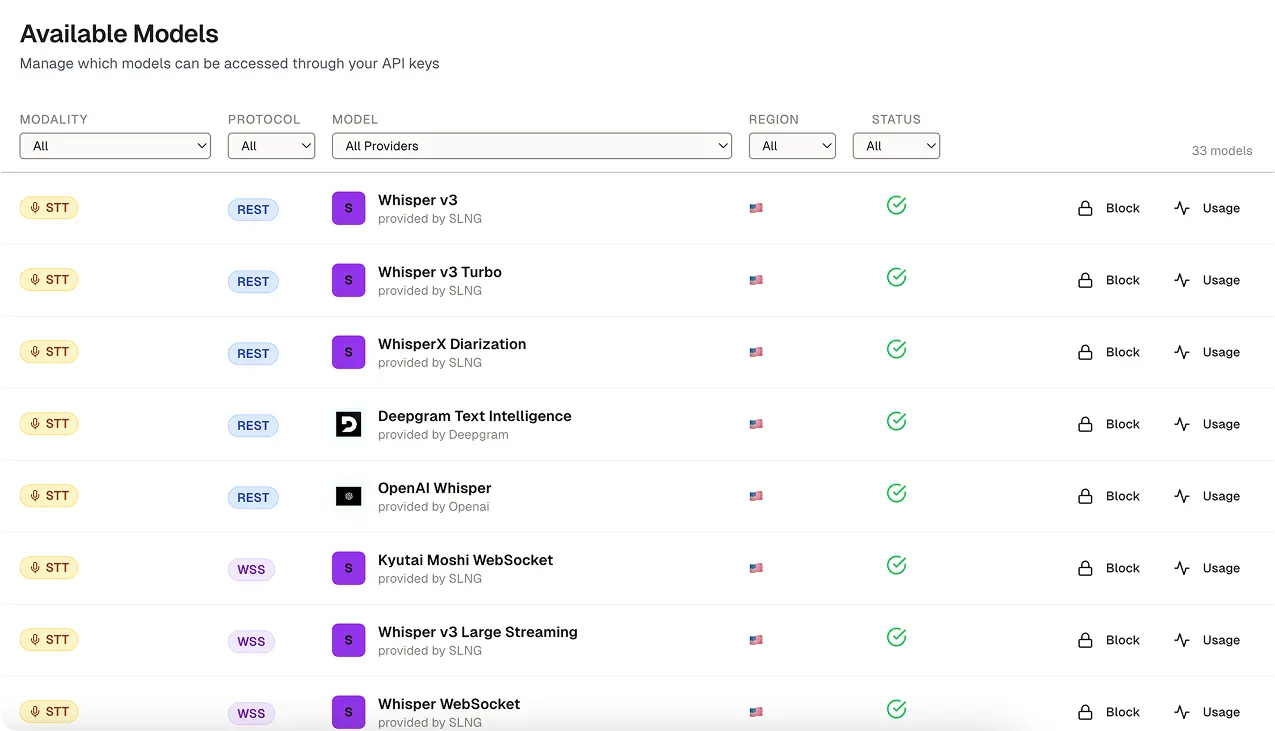Click the status checkmark for Whisper v3 Turbo

pos(896,277)
